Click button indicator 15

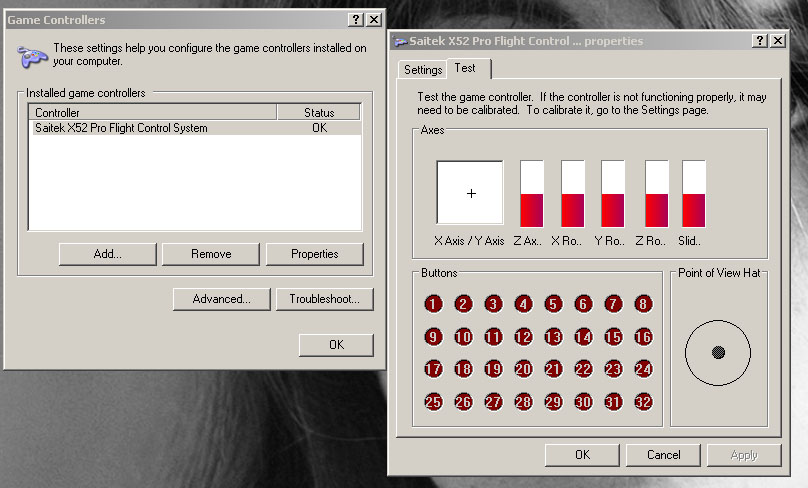[613, 337]
